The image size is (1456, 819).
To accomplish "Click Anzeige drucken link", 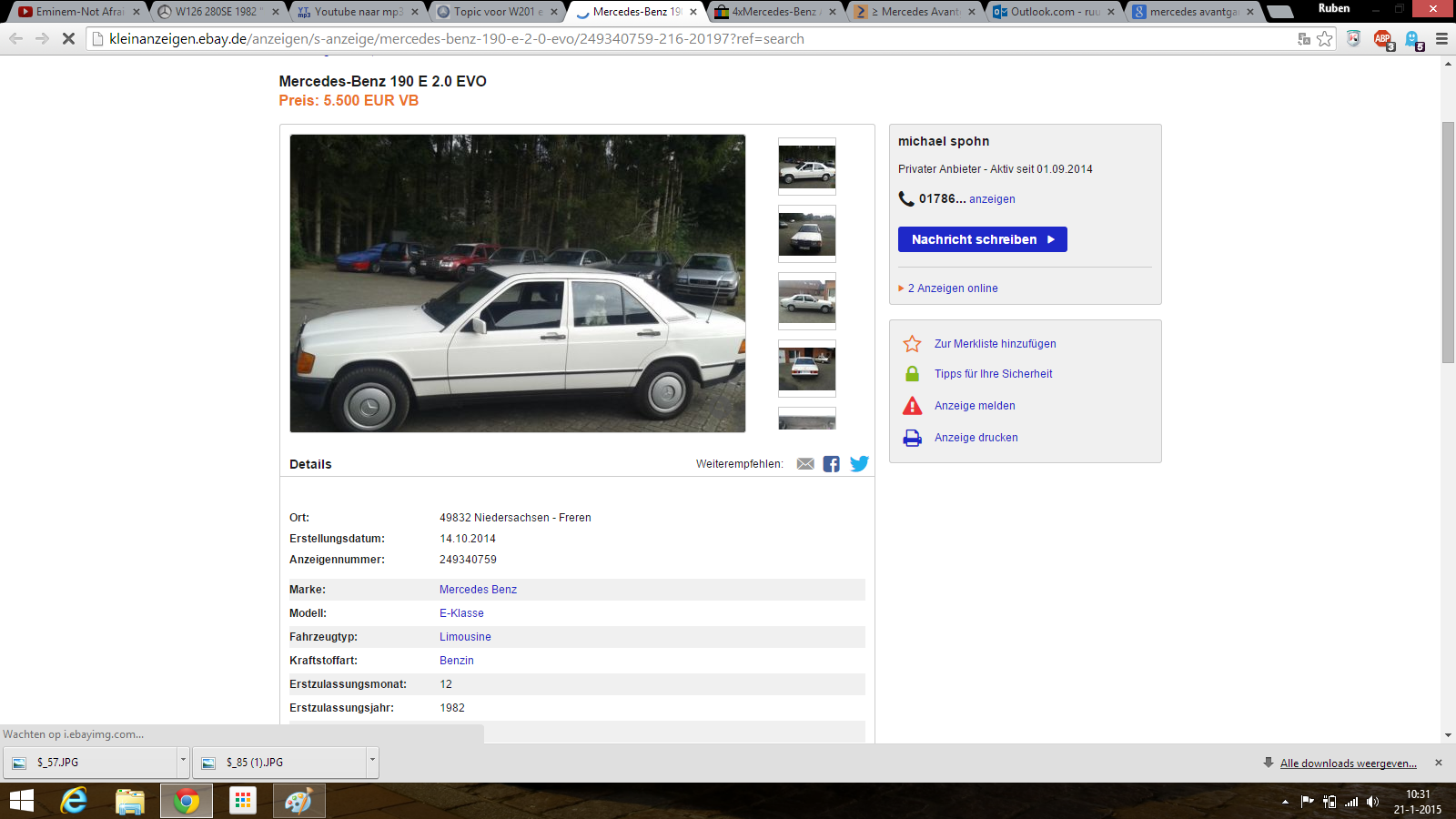I will pyautogui.click(x=976, y=438).
